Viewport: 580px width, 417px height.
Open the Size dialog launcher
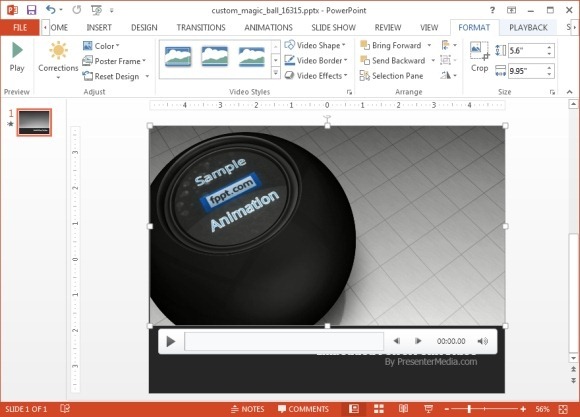[x=552, y=92]
